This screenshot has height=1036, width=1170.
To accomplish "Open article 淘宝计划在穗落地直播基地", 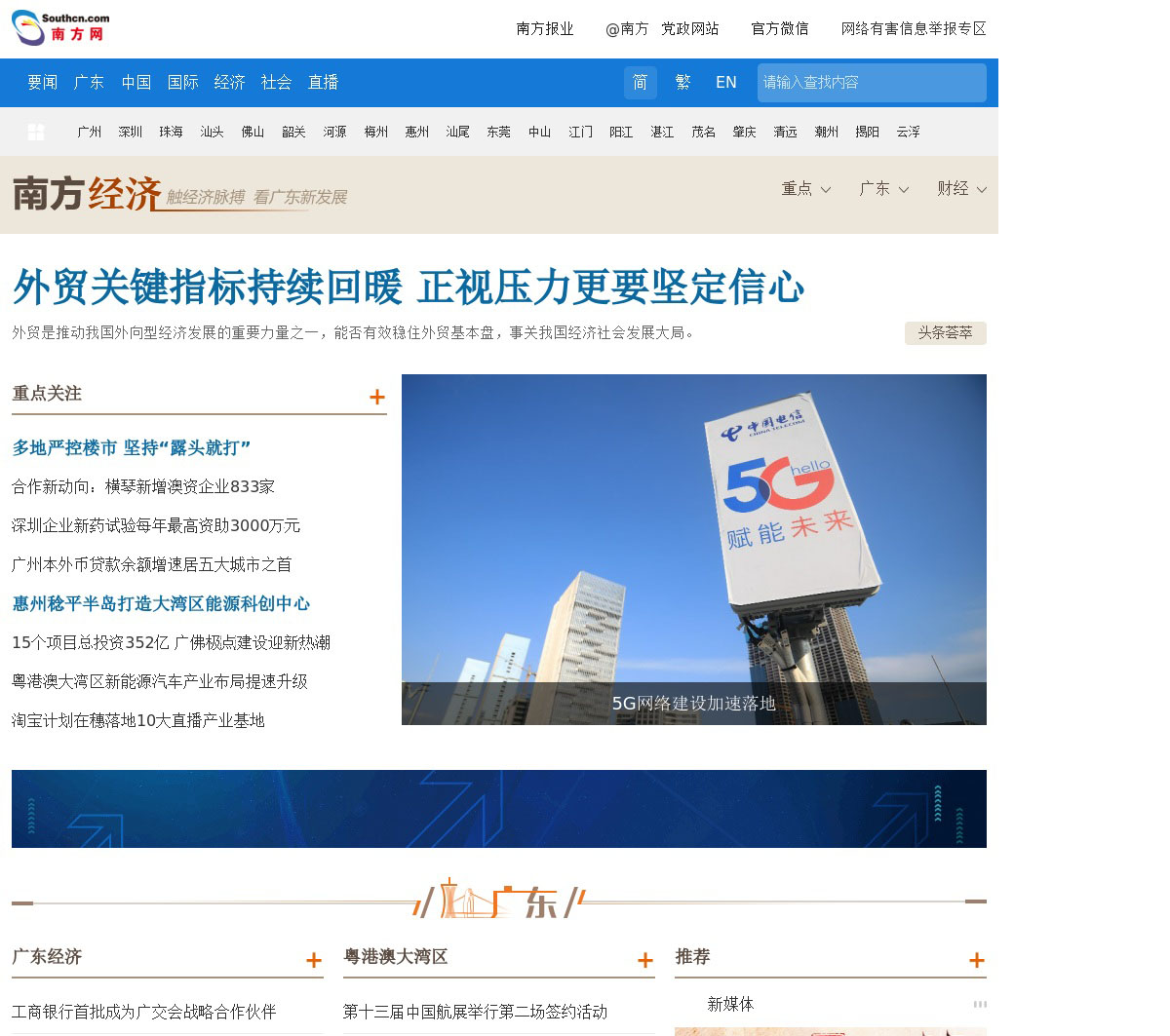I will [138, 721].
